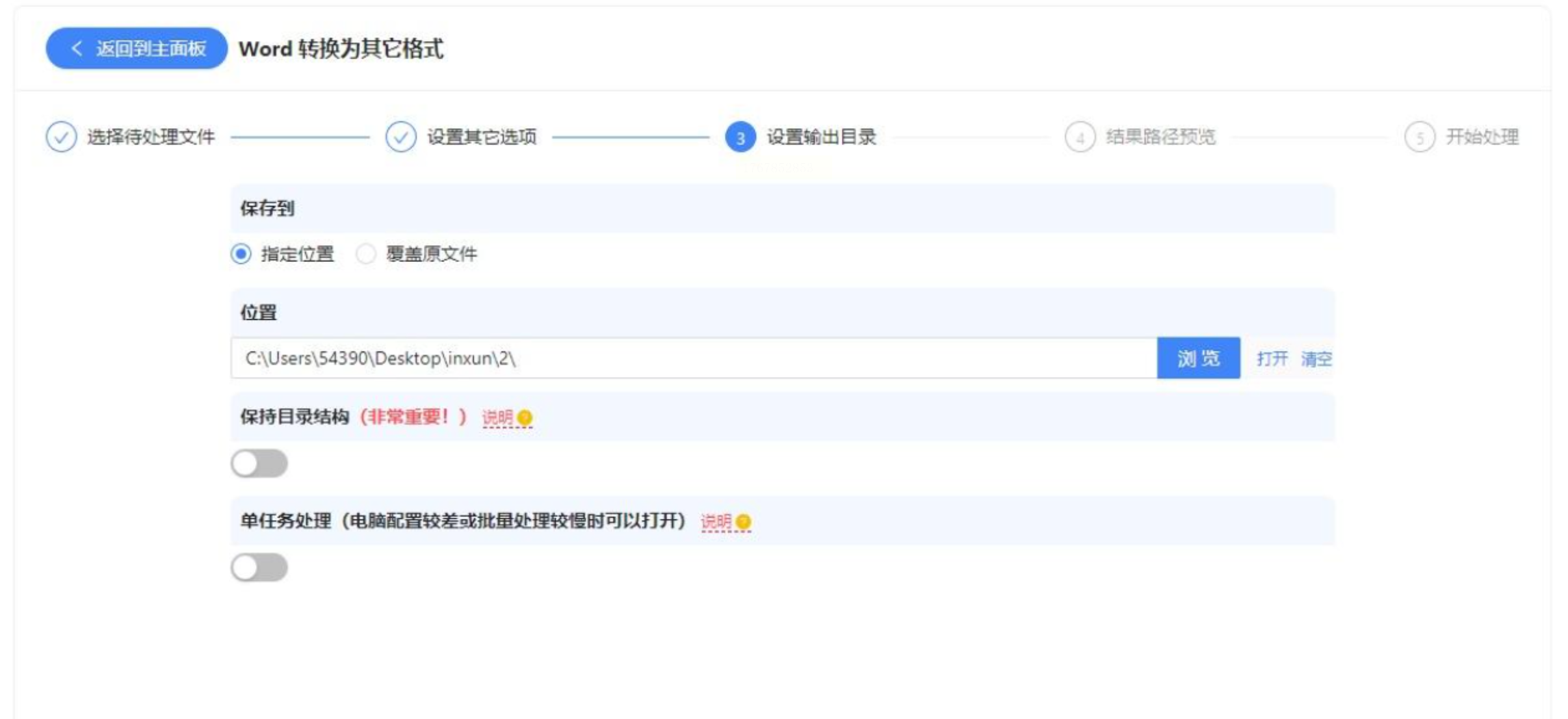Go to 选择待处理文件 step label
Screen dimensions: 1568x719
click(x=151, y=137)
